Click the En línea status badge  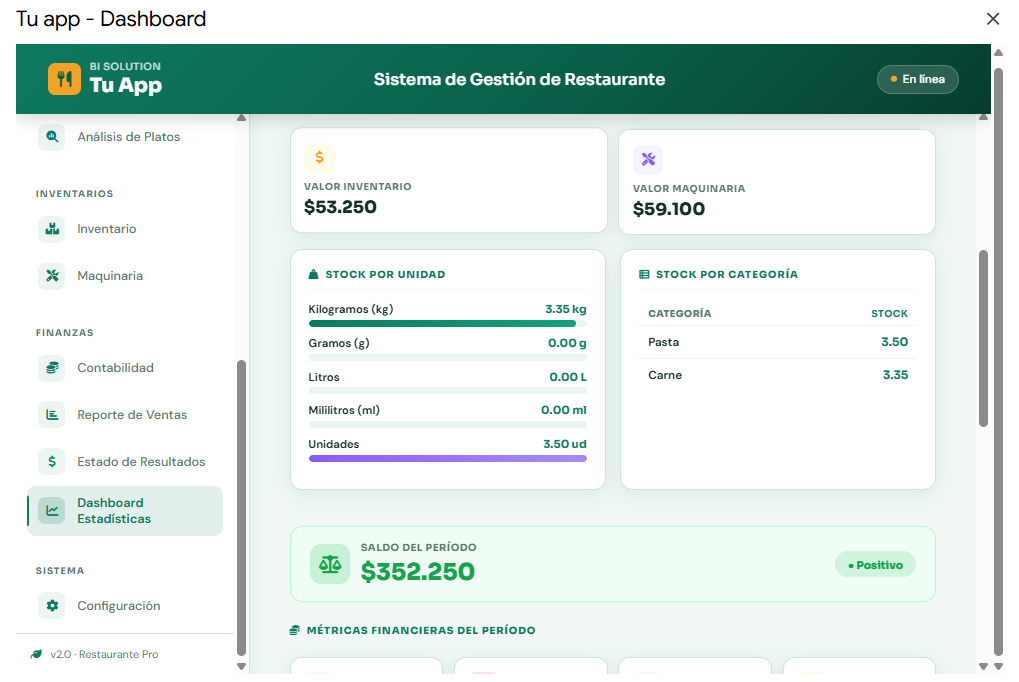coord(918,79)
